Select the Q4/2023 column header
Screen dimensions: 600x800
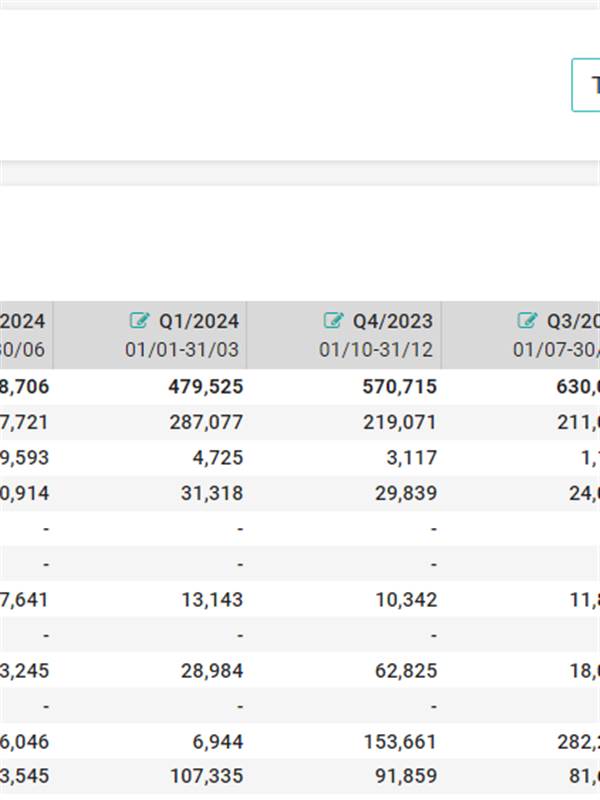pos(344,335)
